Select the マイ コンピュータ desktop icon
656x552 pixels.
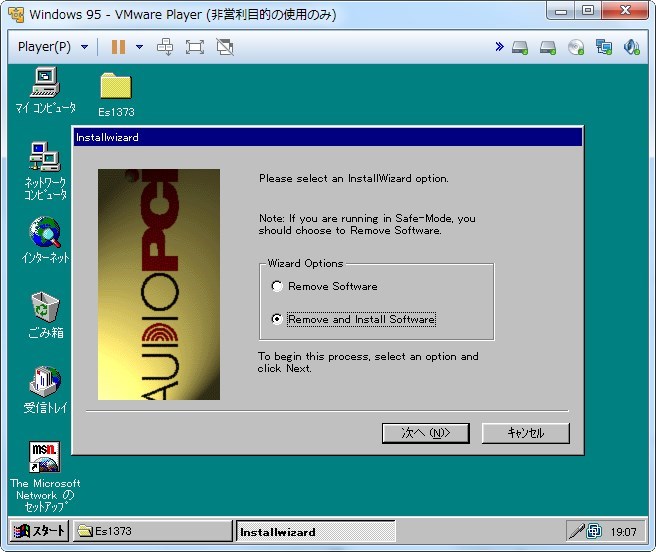[46, 90]
